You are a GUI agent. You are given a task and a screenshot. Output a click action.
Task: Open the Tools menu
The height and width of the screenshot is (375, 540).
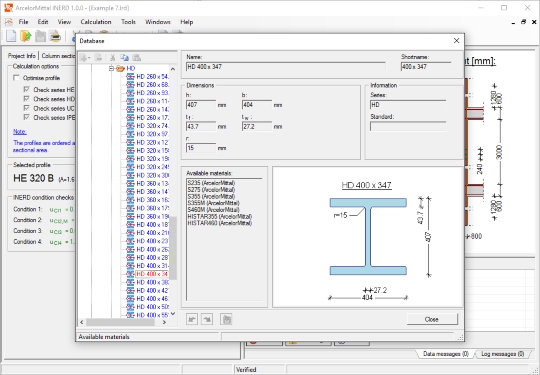[x=128, y=22]
